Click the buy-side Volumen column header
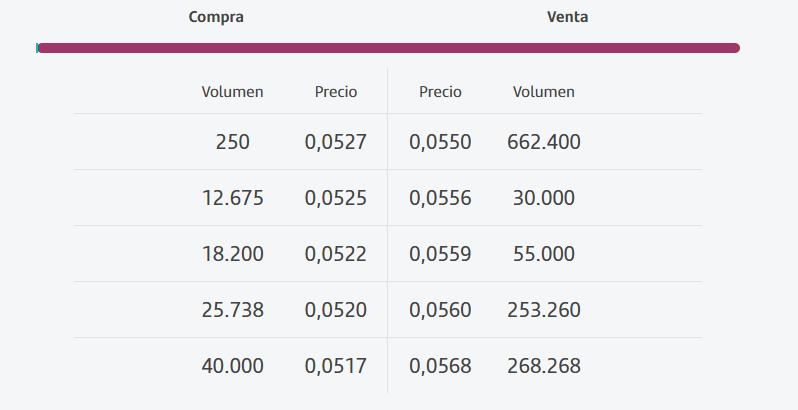Screen dimensions: 798x410 coord(232,92)
